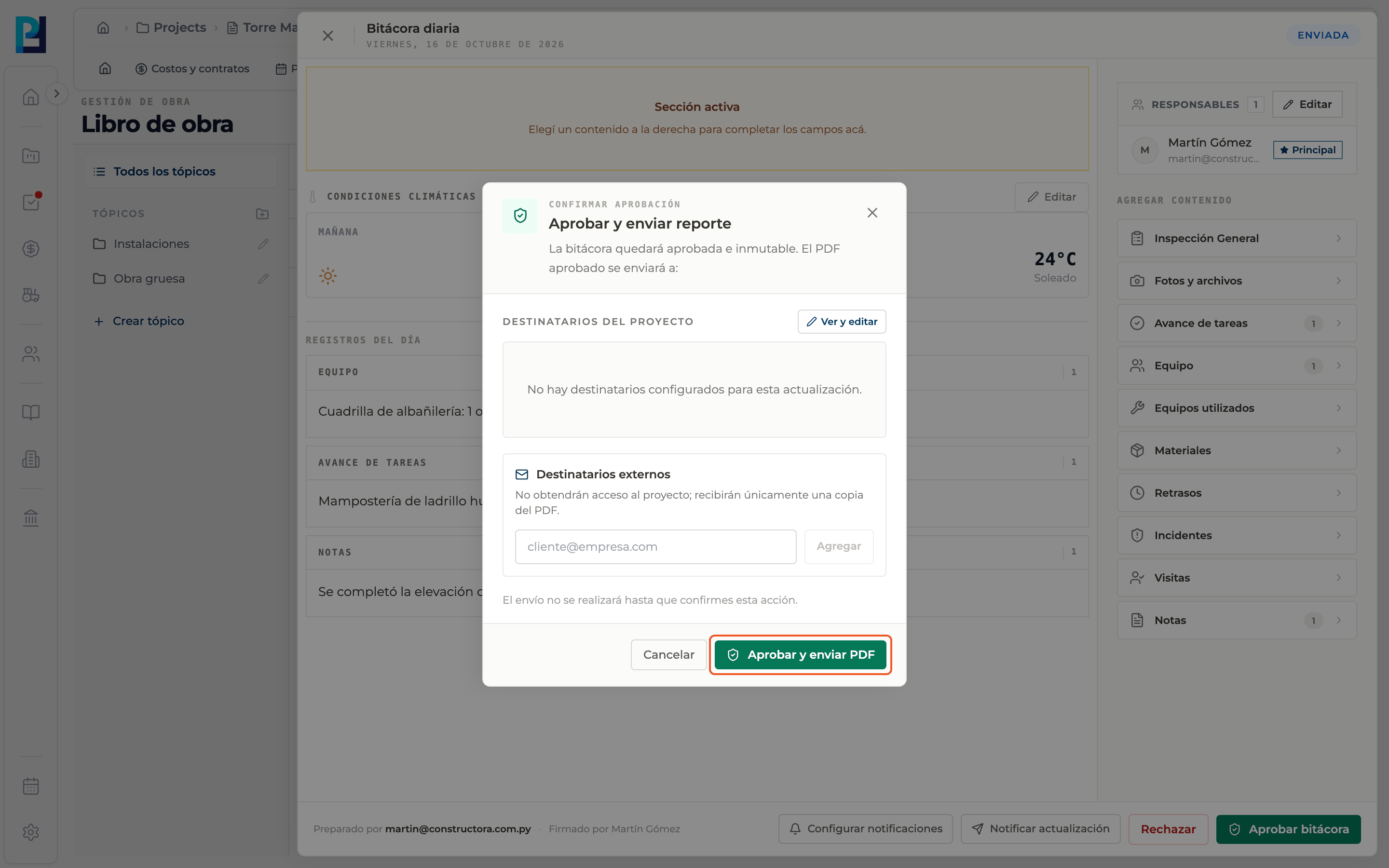Close the Bitácora diaria panel
Screen dimensions: 1389x868
point(328,36)
